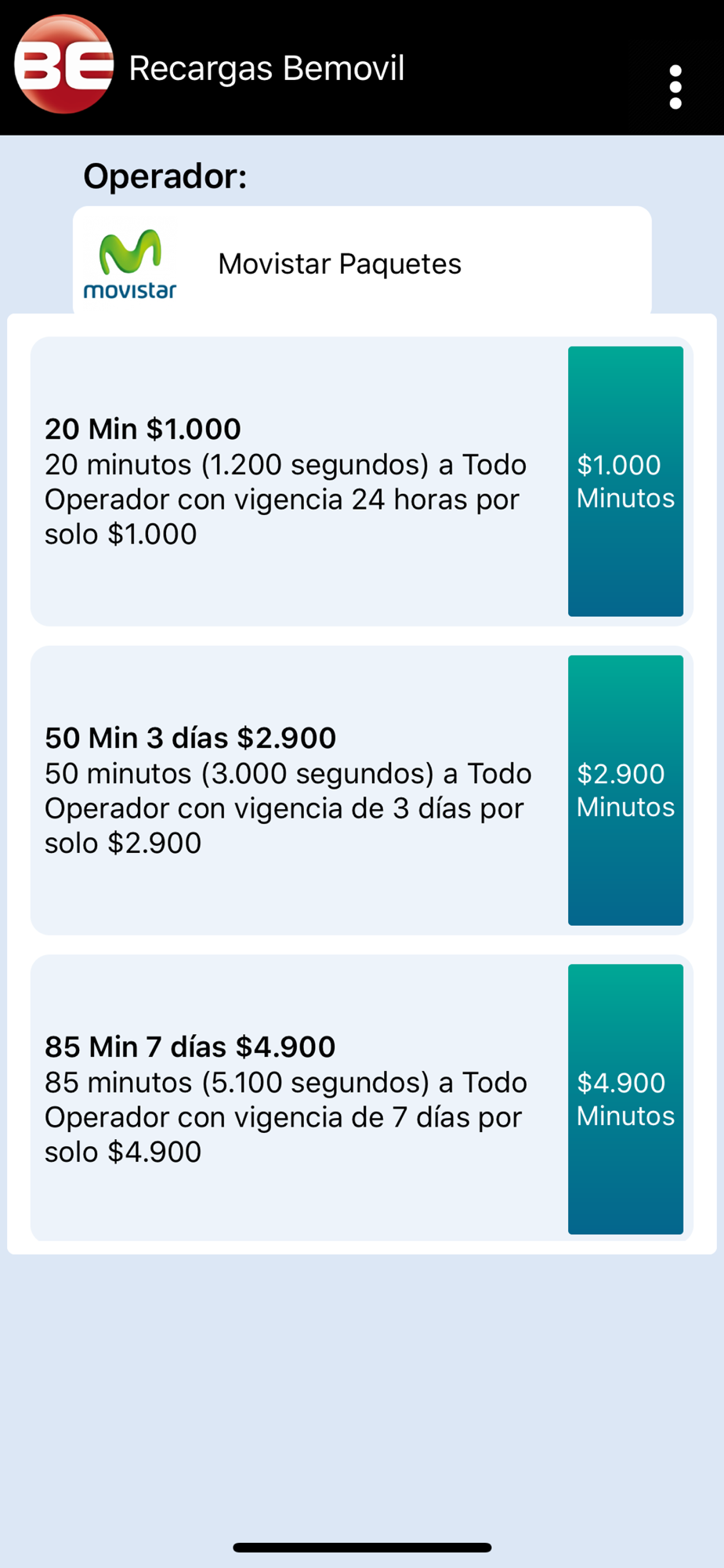Tap the 85 minutos 7 días description
Image resolution: width=724 pixels, height=1568 pixels.
coord(285,1117)
